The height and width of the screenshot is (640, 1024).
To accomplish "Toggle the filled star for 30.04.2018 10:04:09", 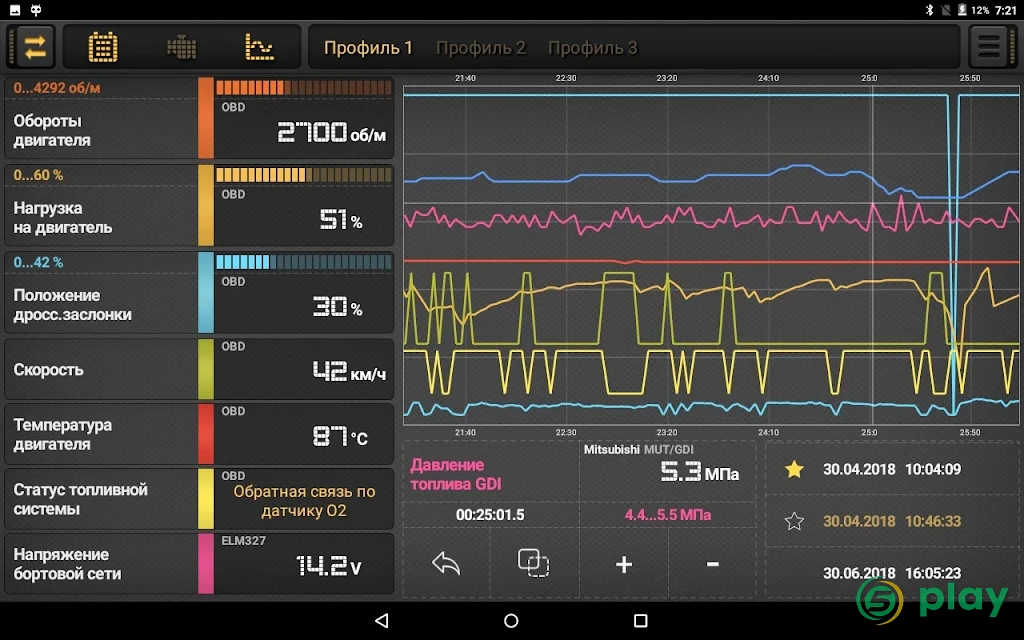I will [794, 469].
